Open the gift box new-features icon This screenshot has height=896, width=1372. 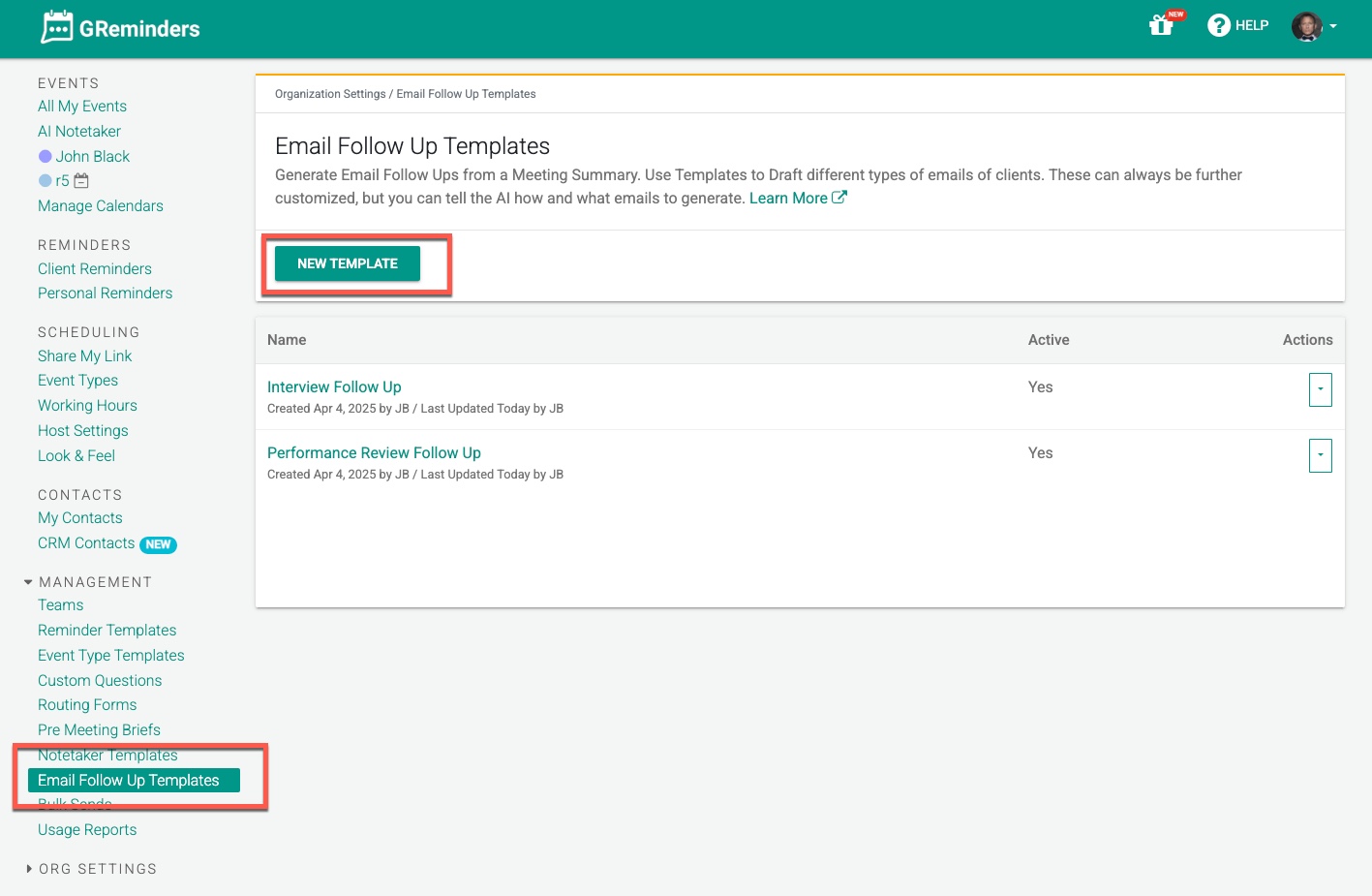click(1162, 25)
